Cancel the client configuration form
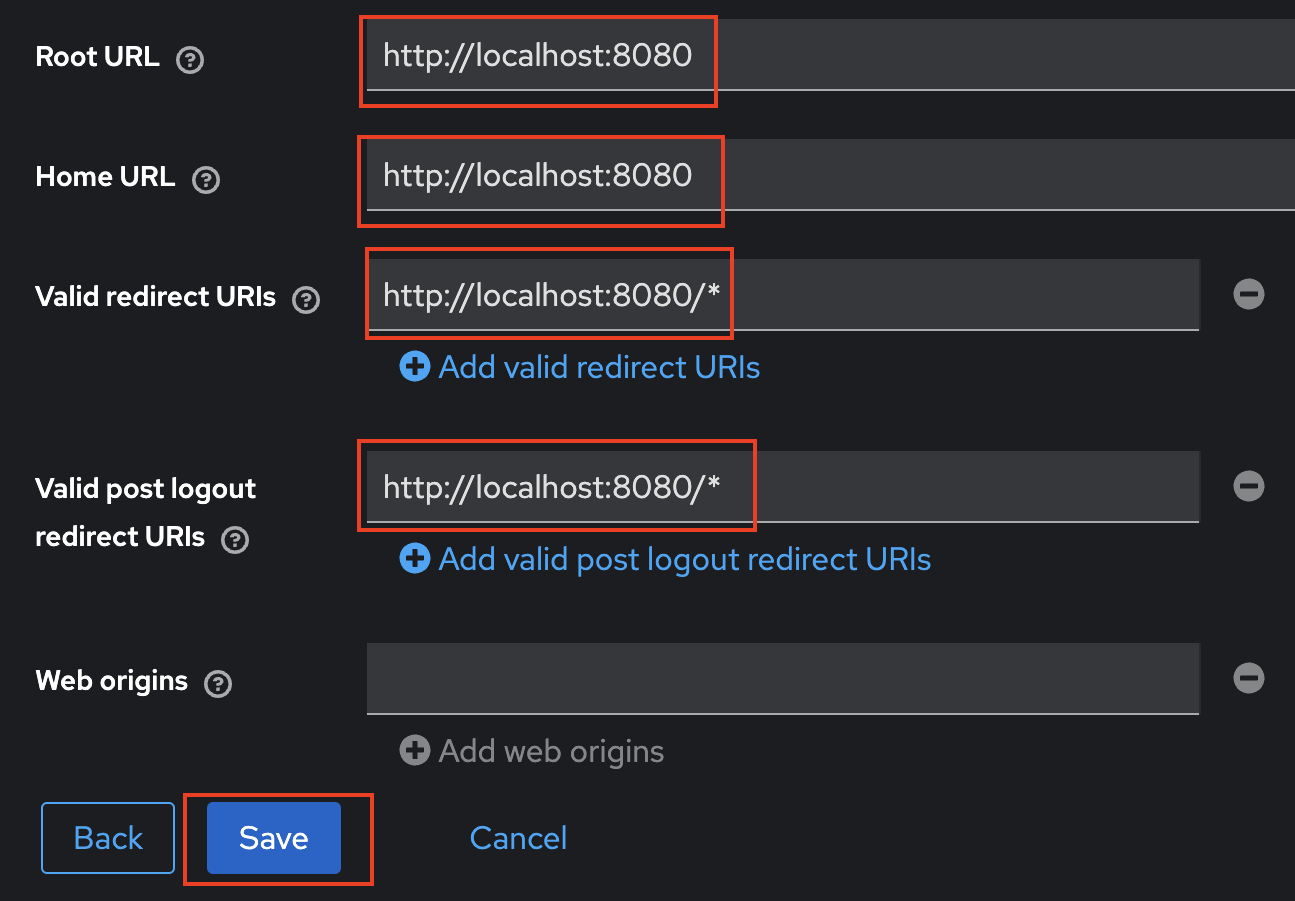The image size is (1295, 901). pos(518,838)
